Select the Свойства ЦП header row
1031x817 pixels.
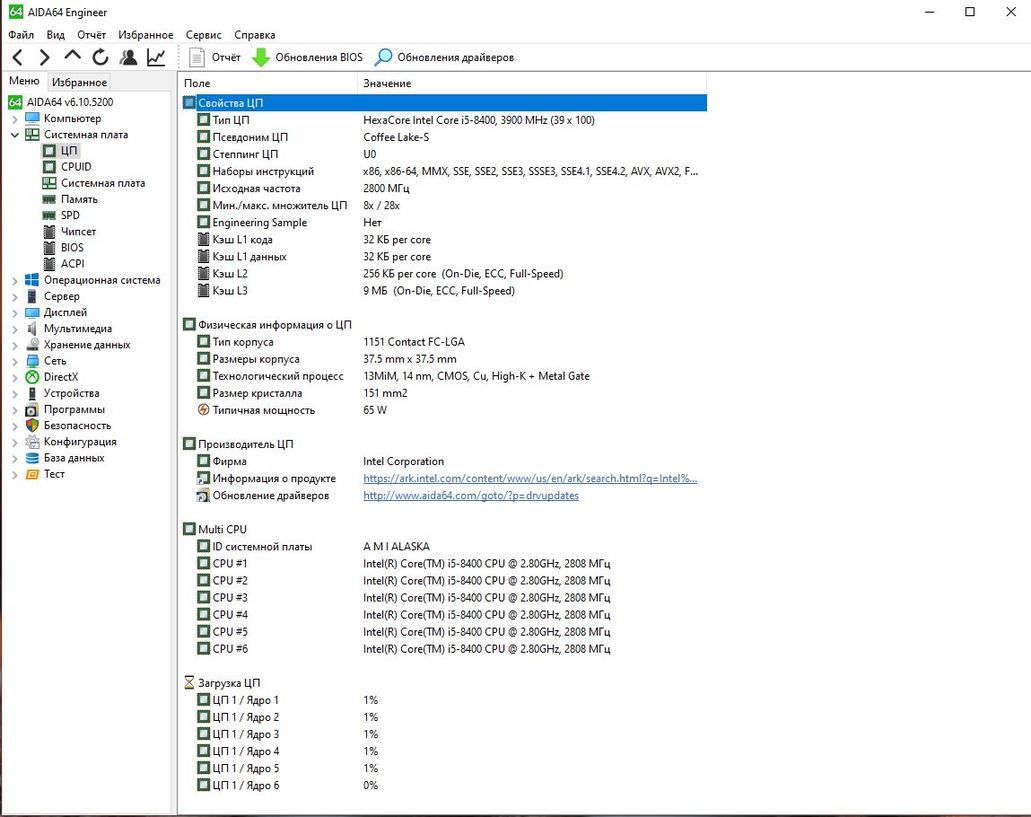[444, 103]
